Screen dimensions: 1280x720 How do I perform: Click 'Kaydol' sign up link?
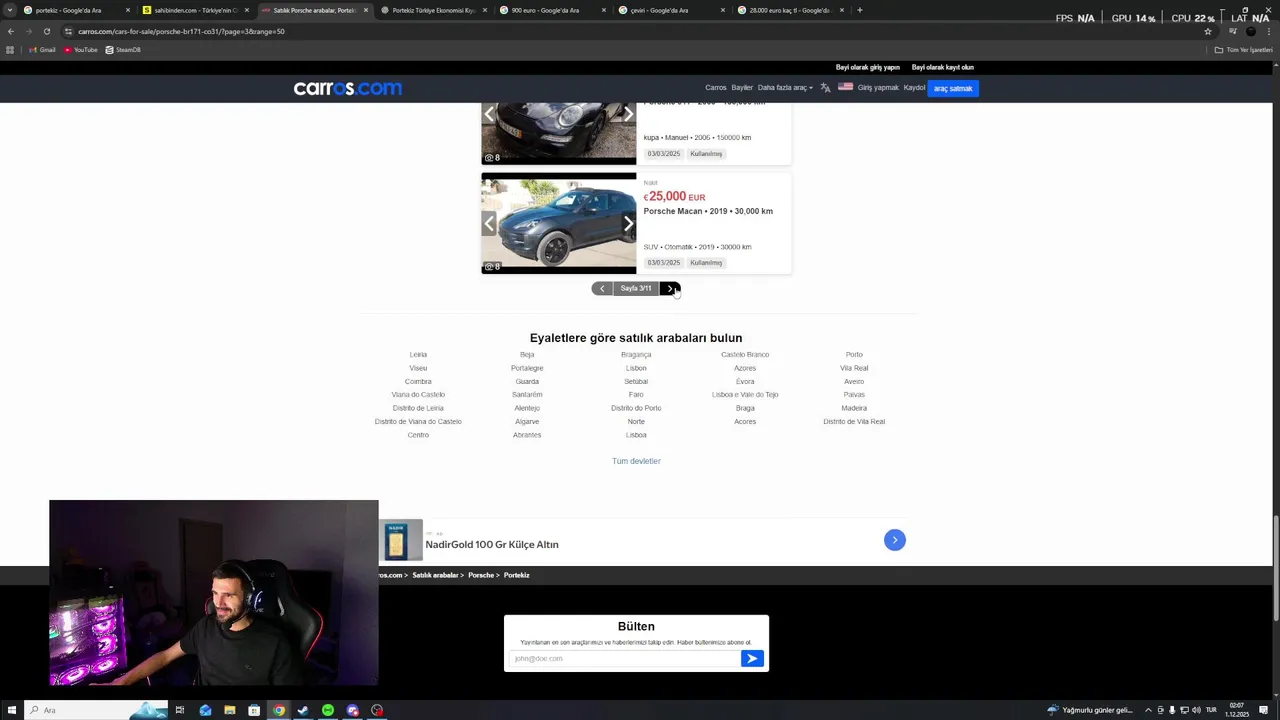tap(914, 88)
